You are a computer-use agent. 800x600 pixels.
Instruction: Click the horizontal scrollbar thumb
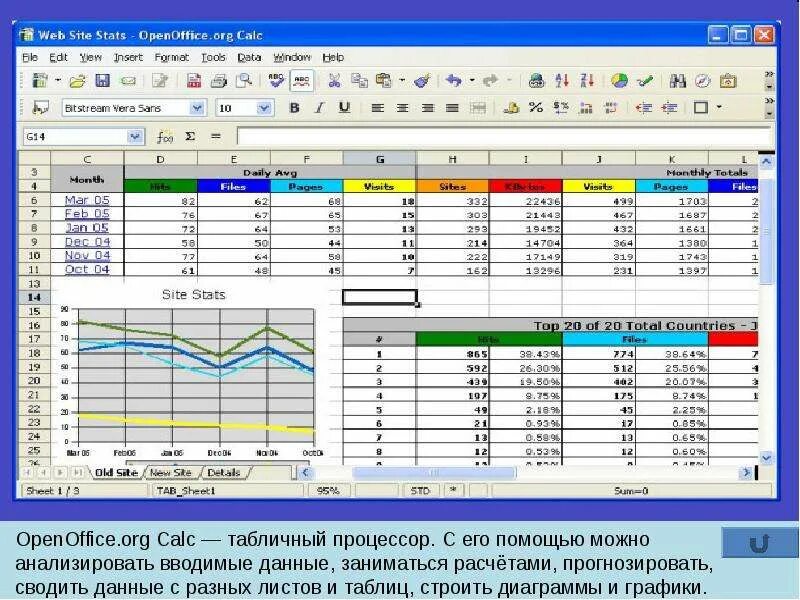(434, 473)
